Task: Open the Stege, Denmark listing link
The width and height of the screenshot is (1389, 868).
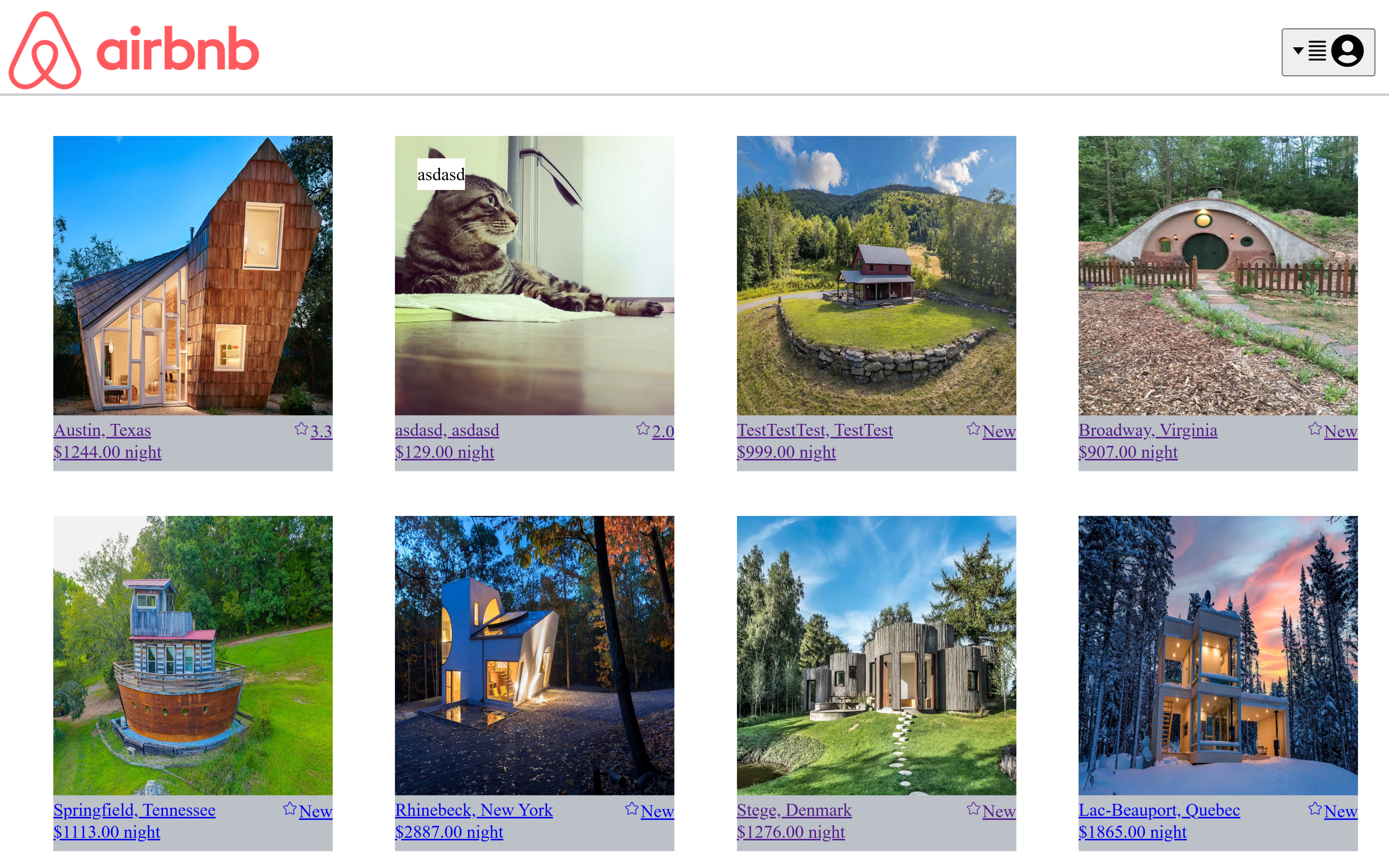Action: click(794, 810)
